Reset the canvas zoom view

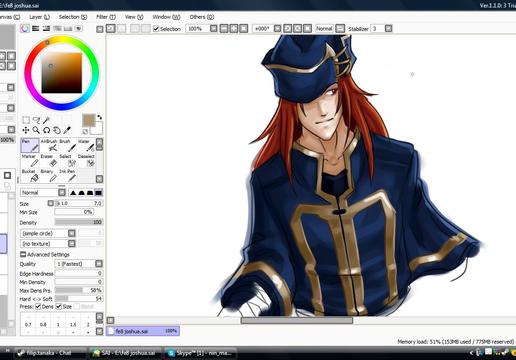point(244,29)
